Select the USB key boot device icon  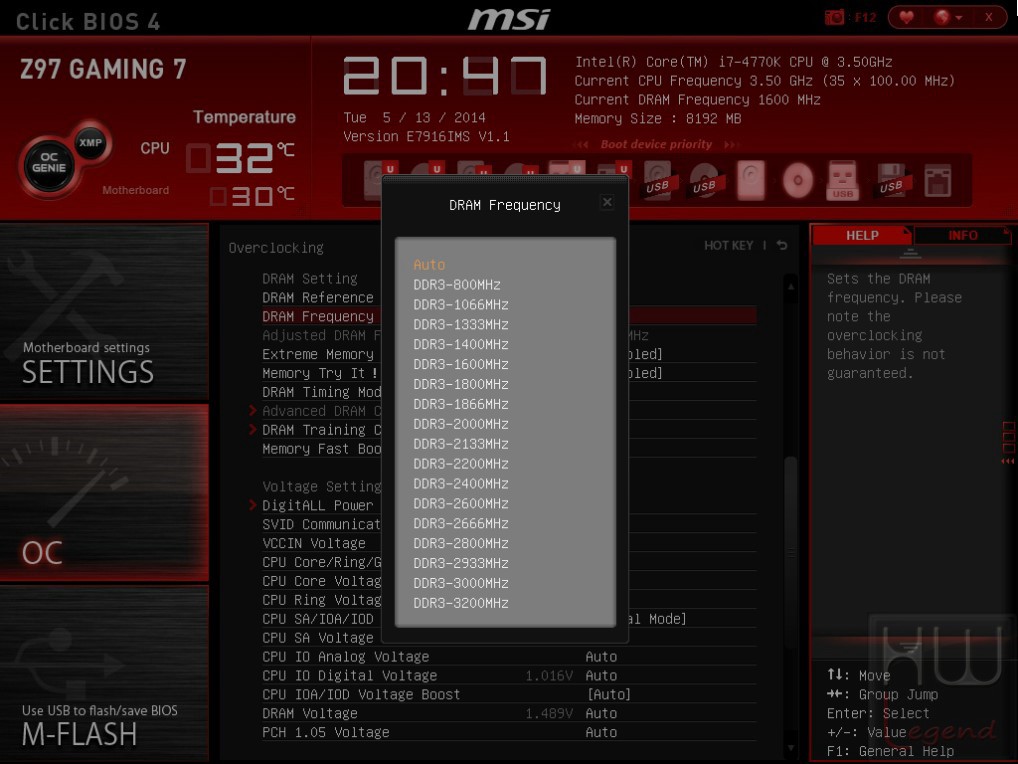[843, 180]
